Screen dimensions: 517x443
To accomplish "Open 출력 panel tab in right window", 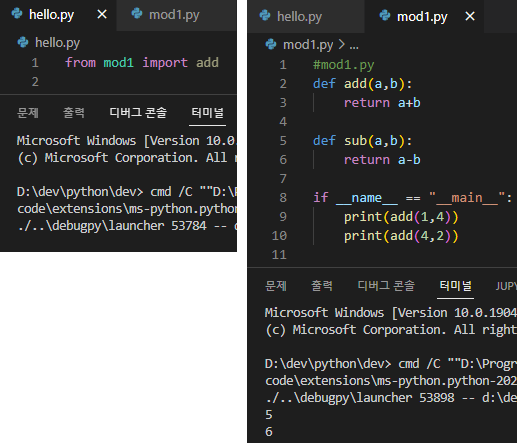I will (322, 286).
